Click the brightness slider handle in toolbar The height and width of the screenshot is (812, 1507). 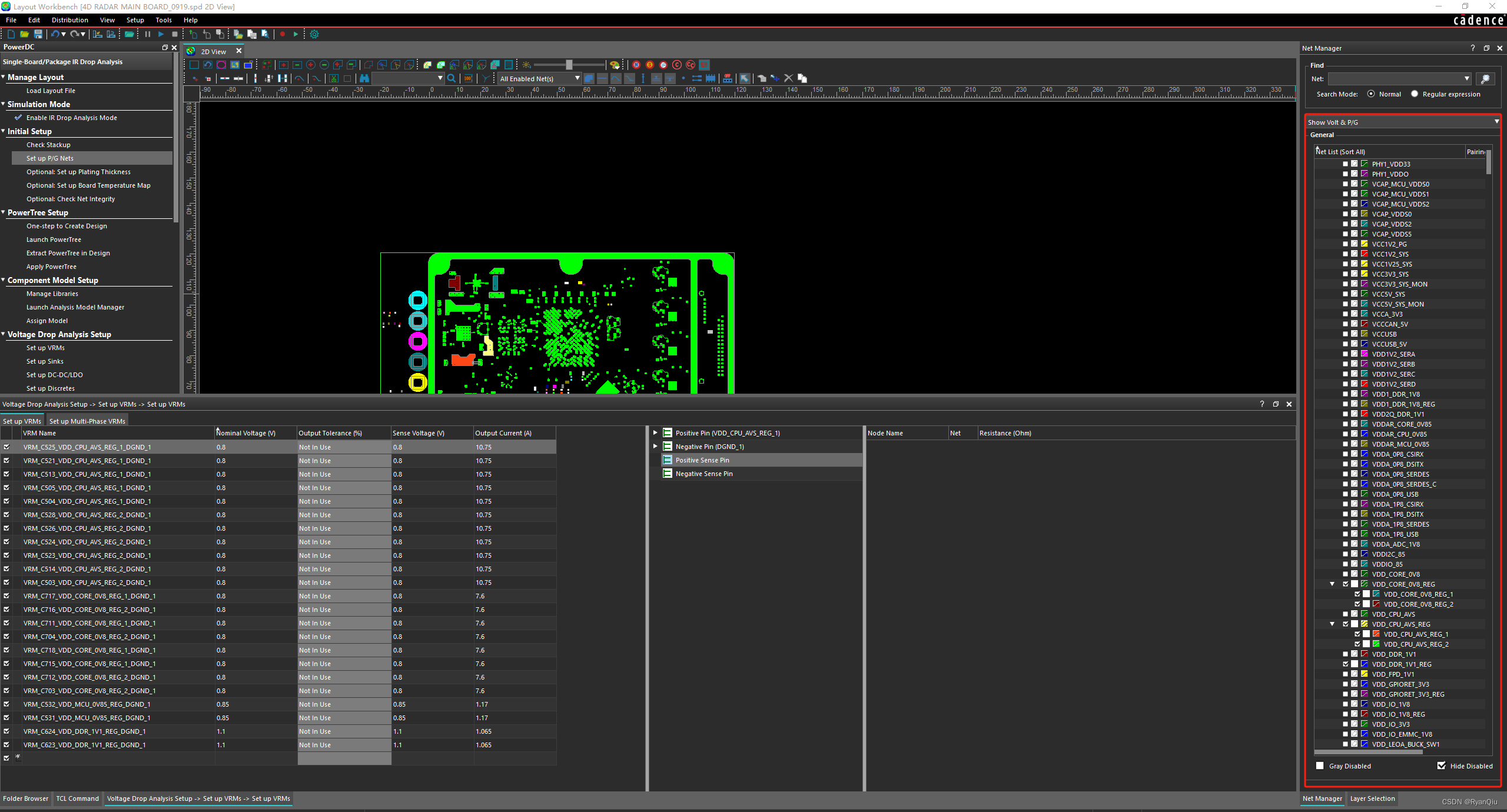(569, 65)
